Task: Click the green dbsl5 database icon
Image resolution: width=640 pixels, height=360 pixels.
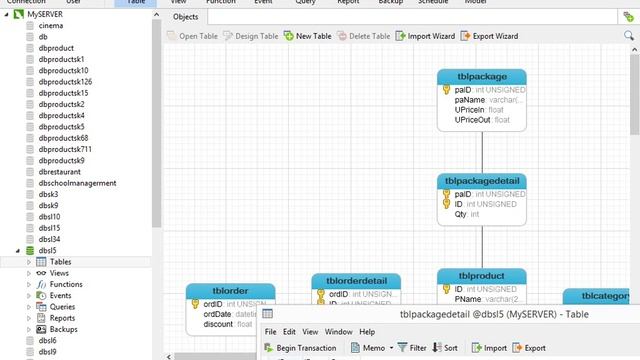Action: [x=30, y=250]
